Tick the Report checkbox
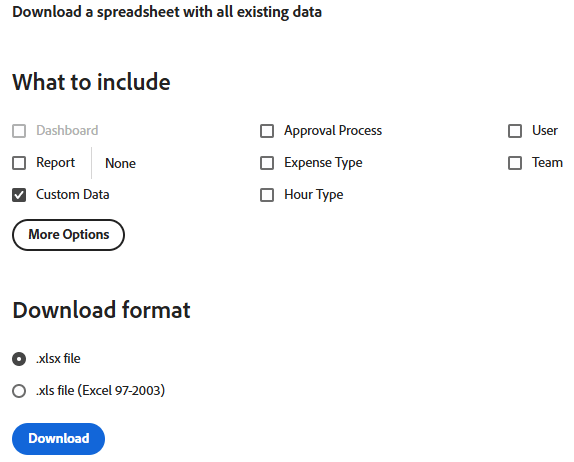This screenshot has width=574, height=462. pos(19,163)
